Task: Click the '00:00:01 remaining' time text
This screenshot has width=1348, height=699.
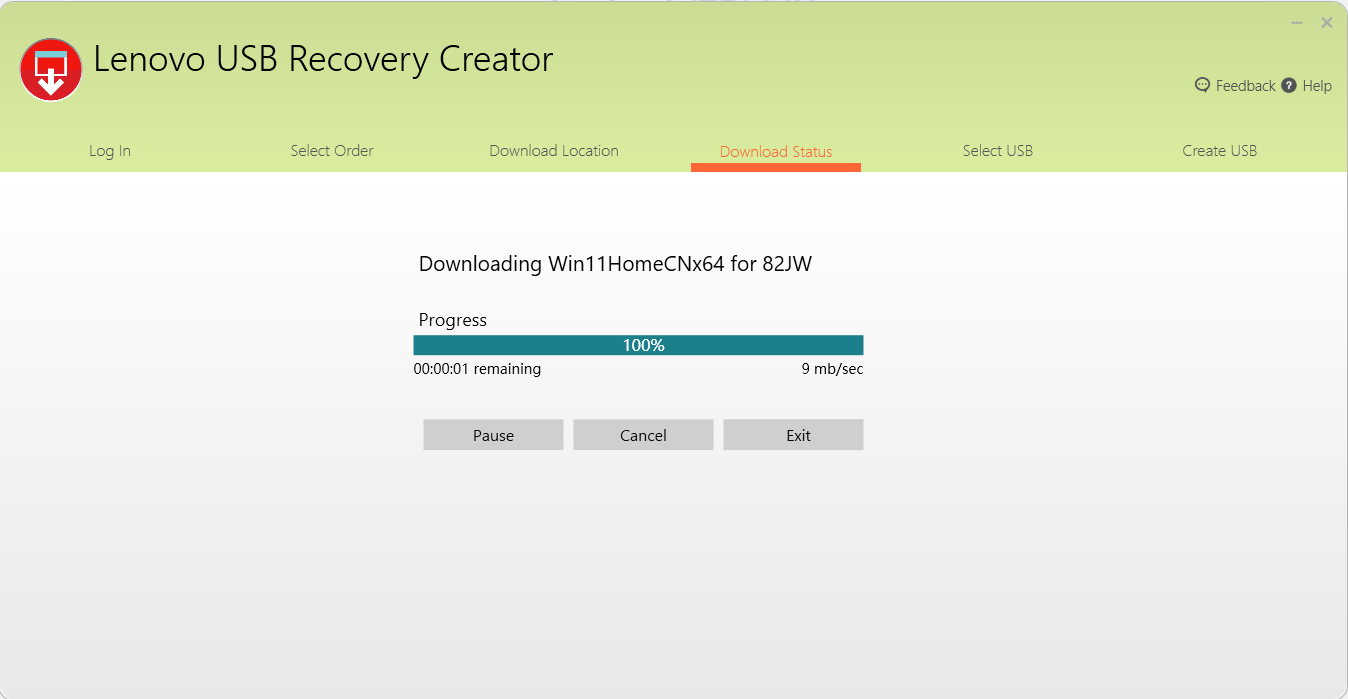Action: click(477, 369)
